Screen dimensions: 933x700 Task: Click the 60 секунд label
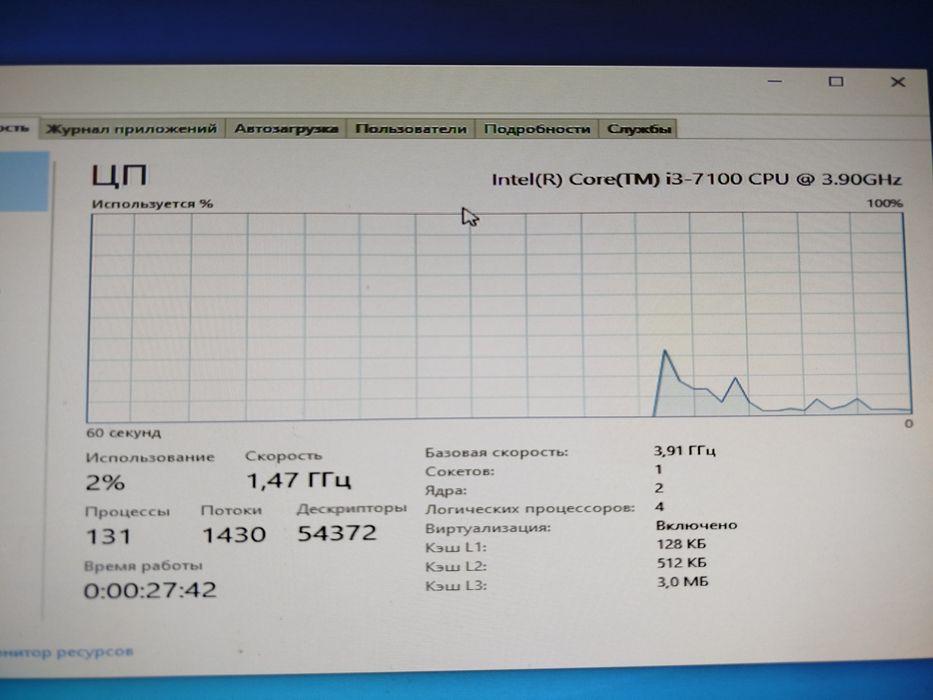pos(124,433)
